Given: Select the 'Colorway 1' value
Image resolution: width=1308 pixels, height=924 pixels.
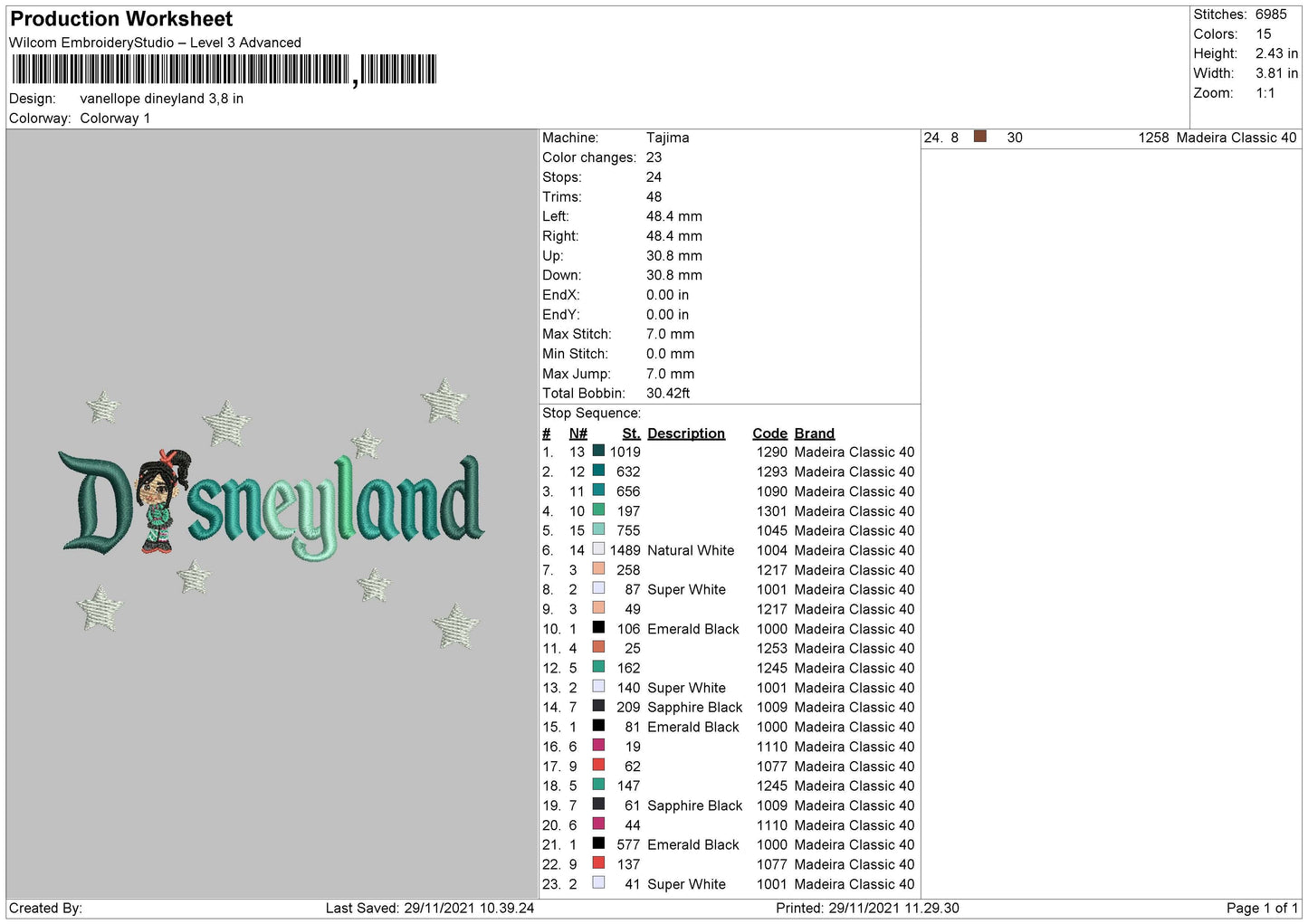Looking at the screenshot, I should point(115,119).
